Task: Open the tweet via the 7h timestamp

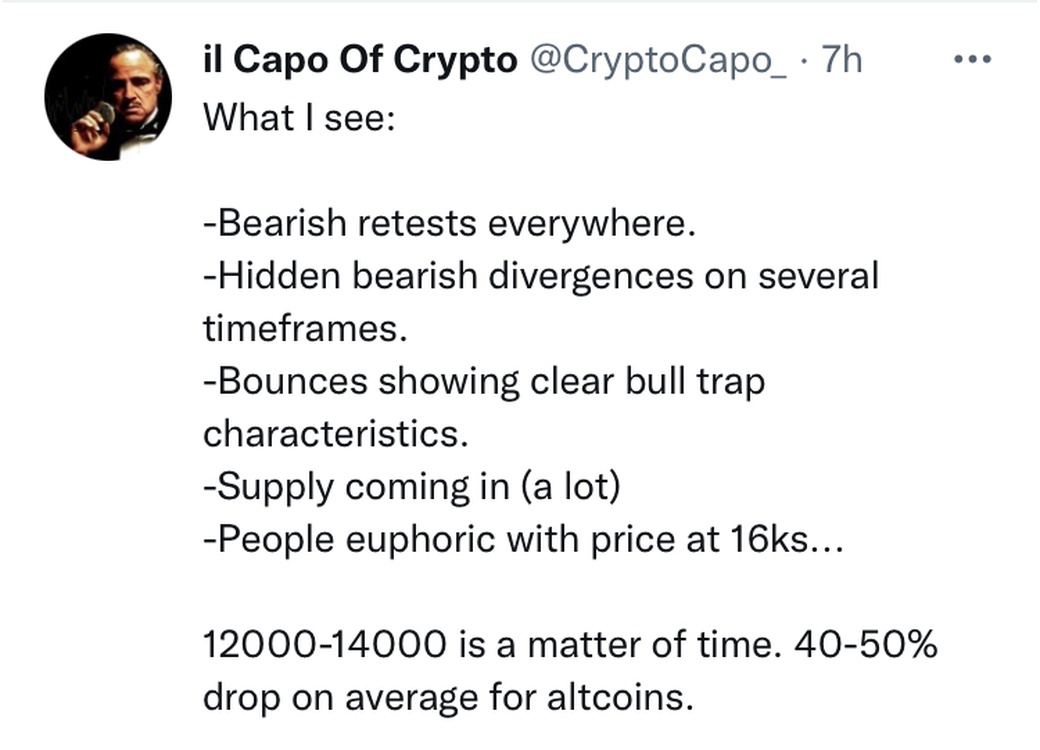Action: [x=840, y=61]
